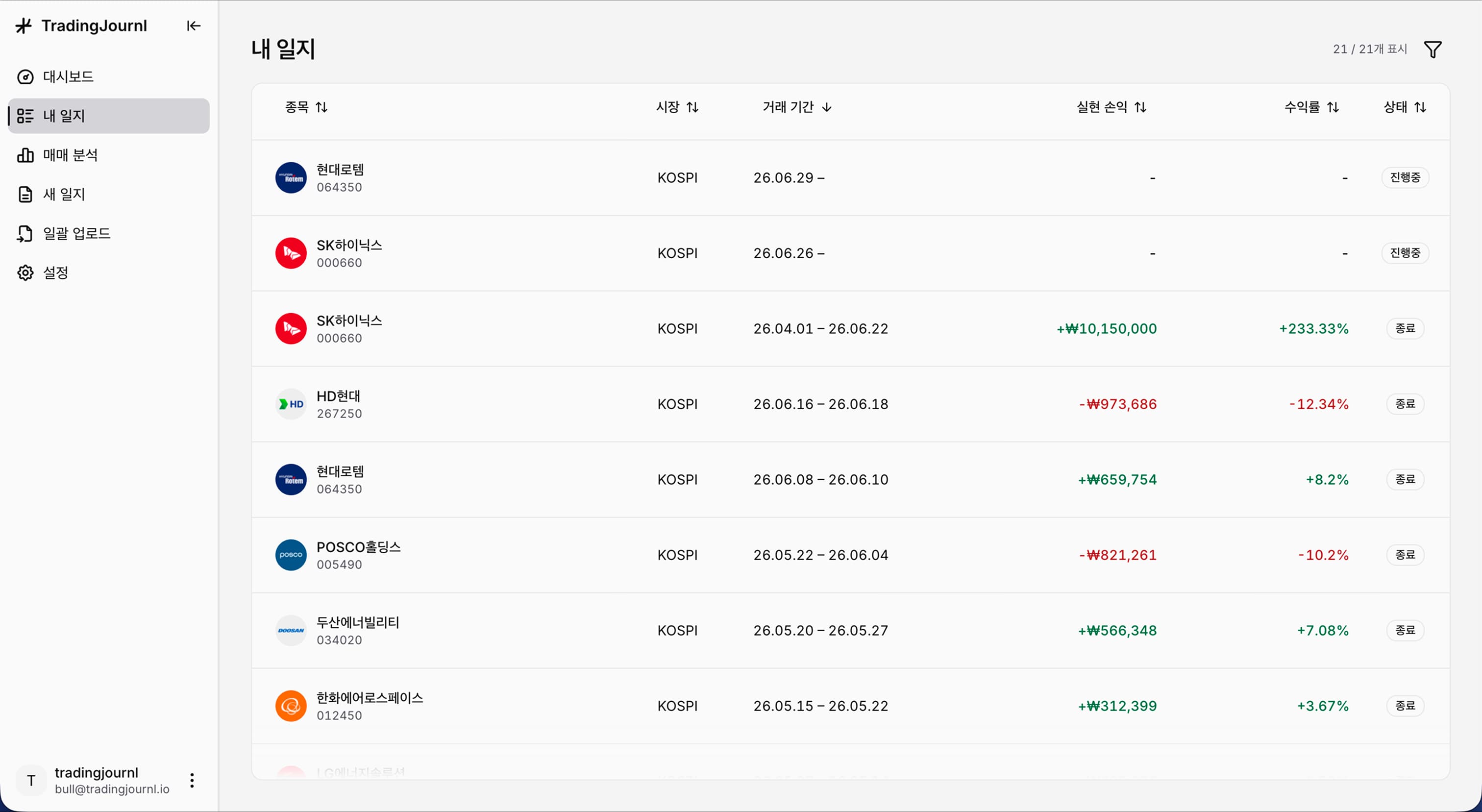This screenshot has width=1482, height=812.
Task: Click the 대시보드 gauge icon
Action: [x=25, y=76]
